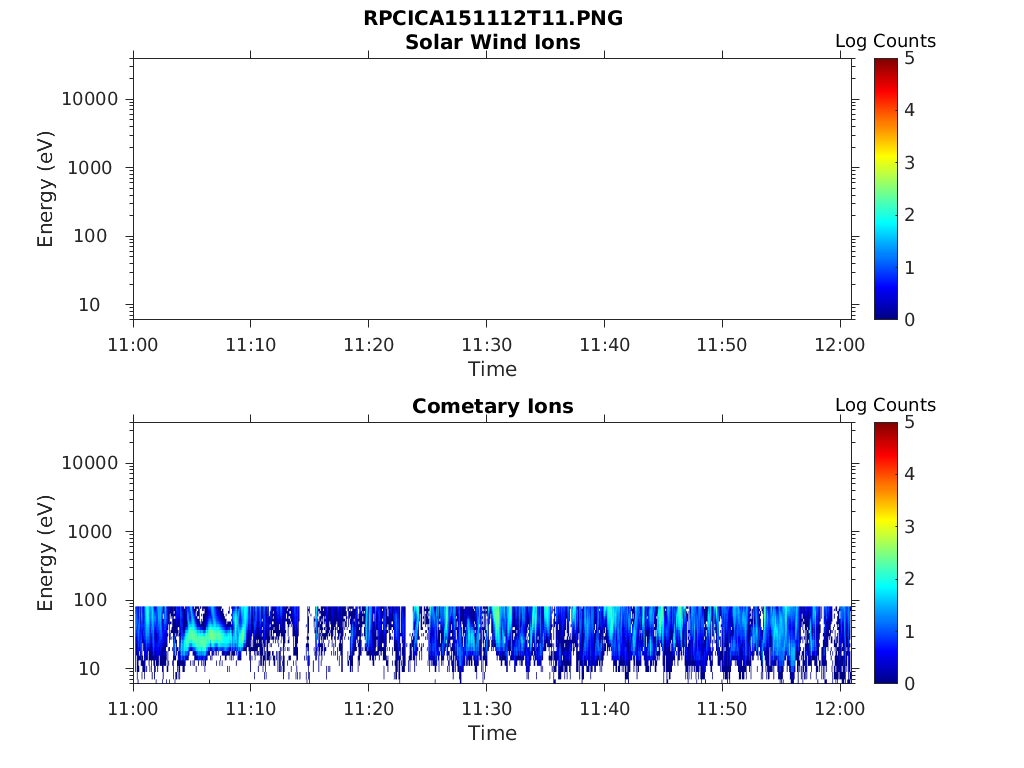Select 12:00 time tick under Solar Wind plot

click(x=840, y=345)
